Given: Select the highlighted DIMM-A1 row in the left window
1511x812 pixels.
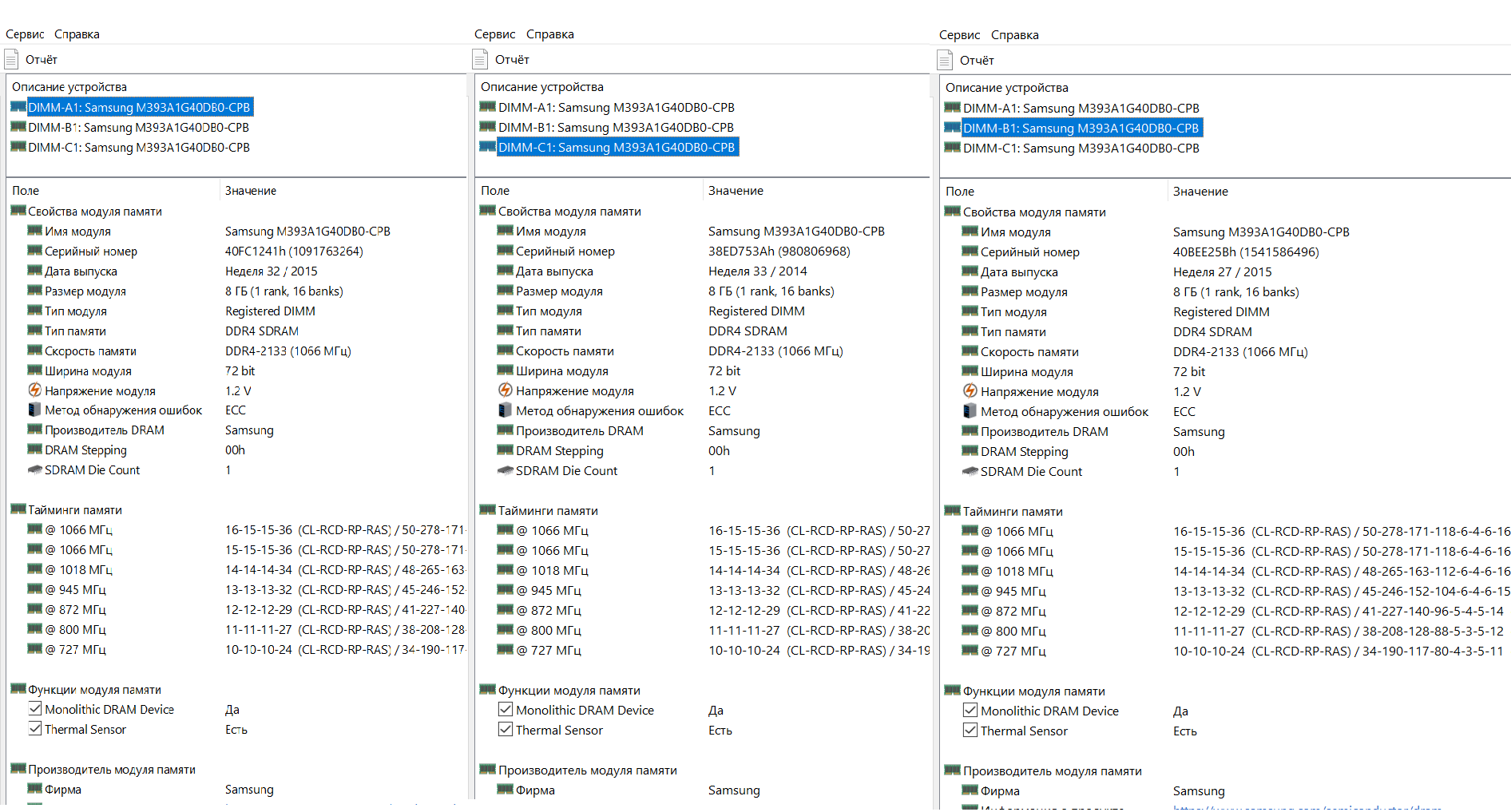Looking at the screenshot, I should (x=139, y=107).
